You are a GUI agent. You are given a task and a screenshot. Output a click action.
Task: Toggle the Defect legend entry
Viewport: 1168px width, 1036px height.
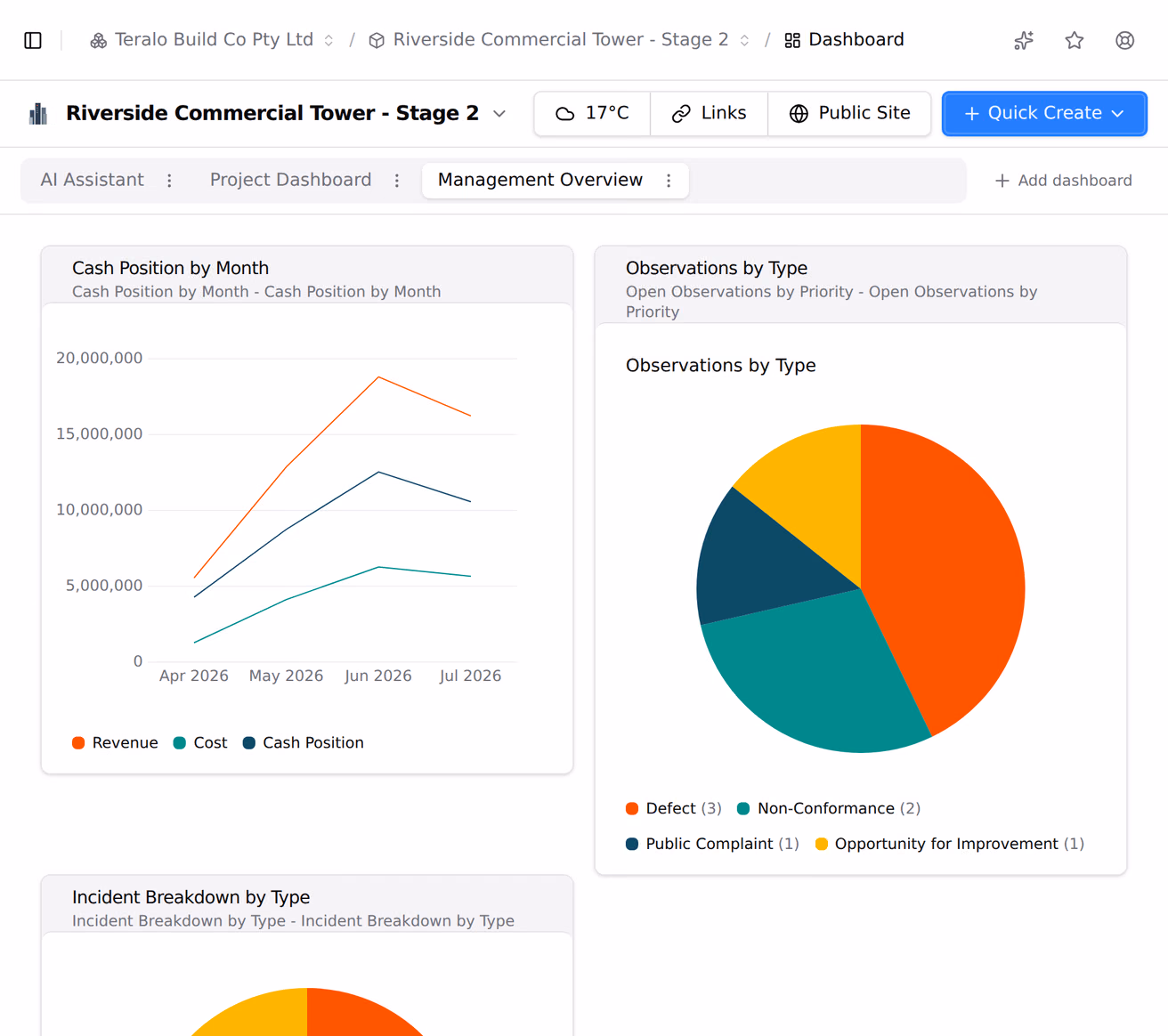pyautogui.click(x=673, y=808)
